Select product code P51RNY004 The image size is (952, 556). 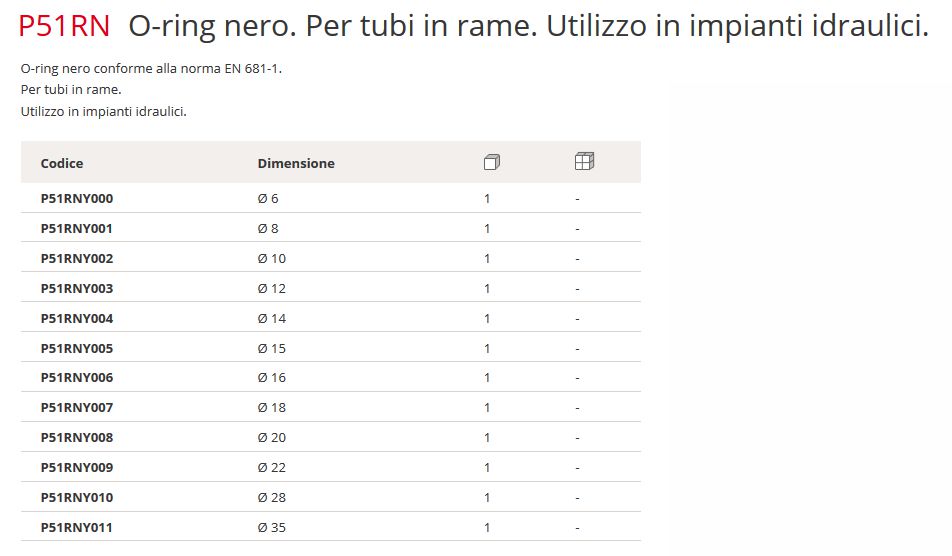click(77, 318)
